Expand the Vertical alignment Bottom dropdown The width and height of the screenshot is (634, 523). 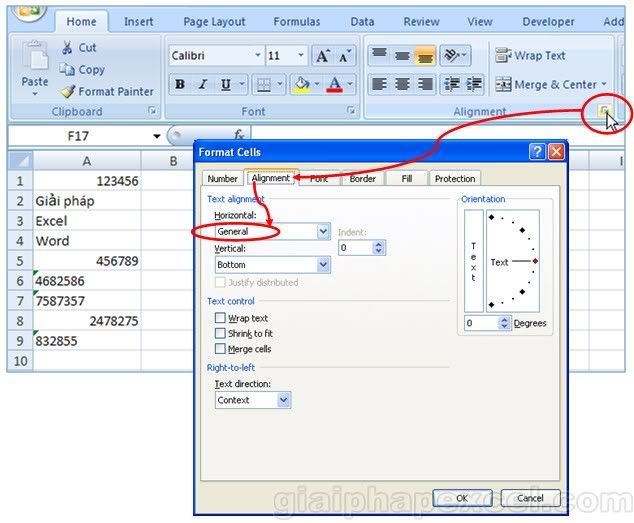(323, 265)
